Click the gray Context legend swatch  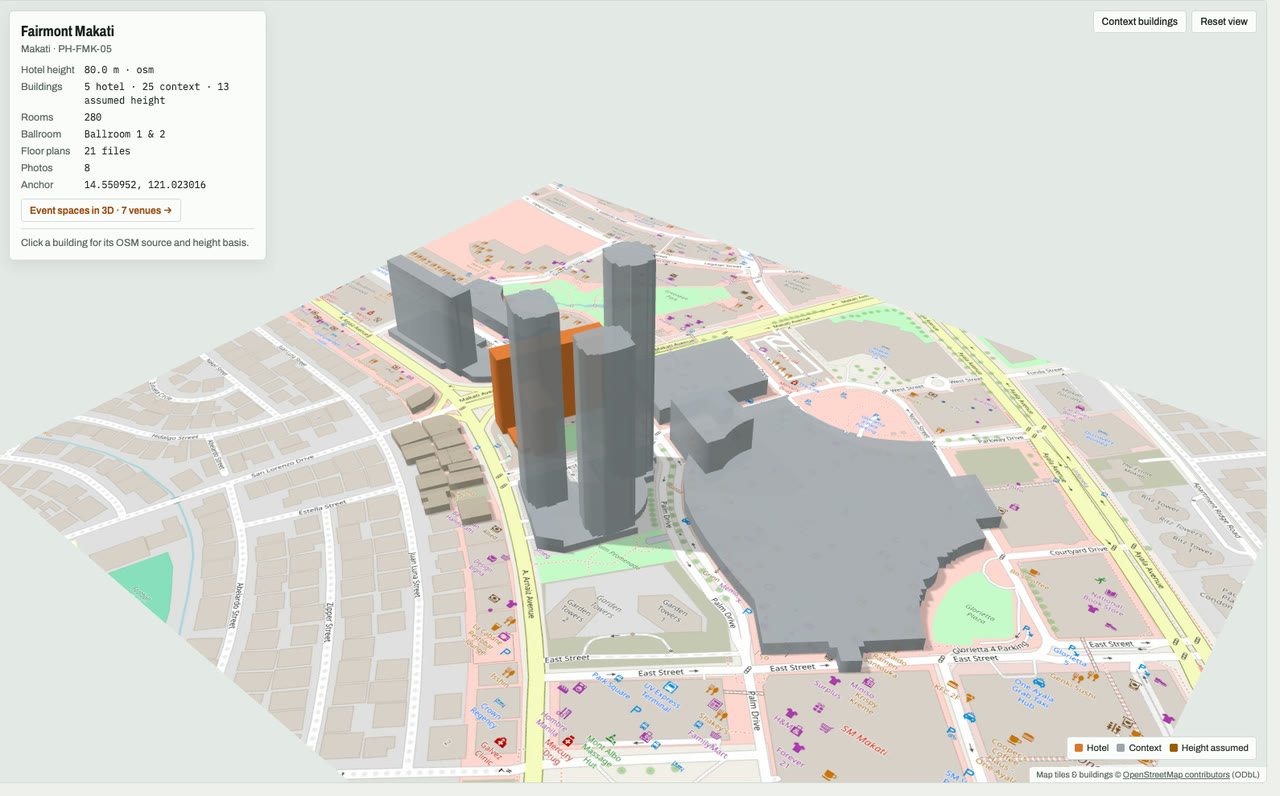[1121, 748]
